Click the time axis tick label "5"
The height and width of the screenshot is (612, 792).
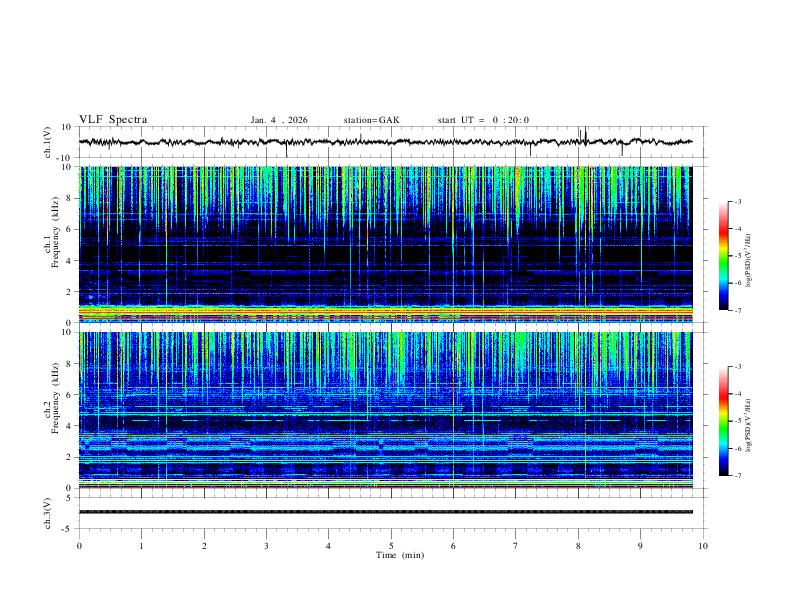391,546
